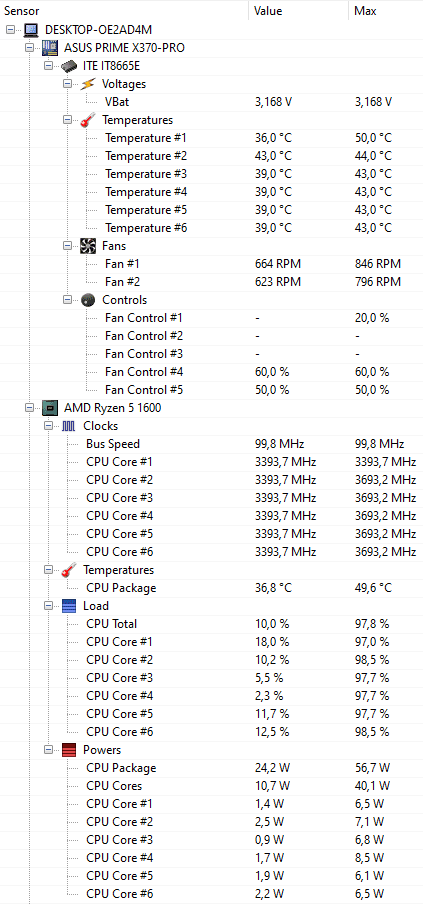Collapse the AMD Ryzen 5 1600 node

point(29,408)
